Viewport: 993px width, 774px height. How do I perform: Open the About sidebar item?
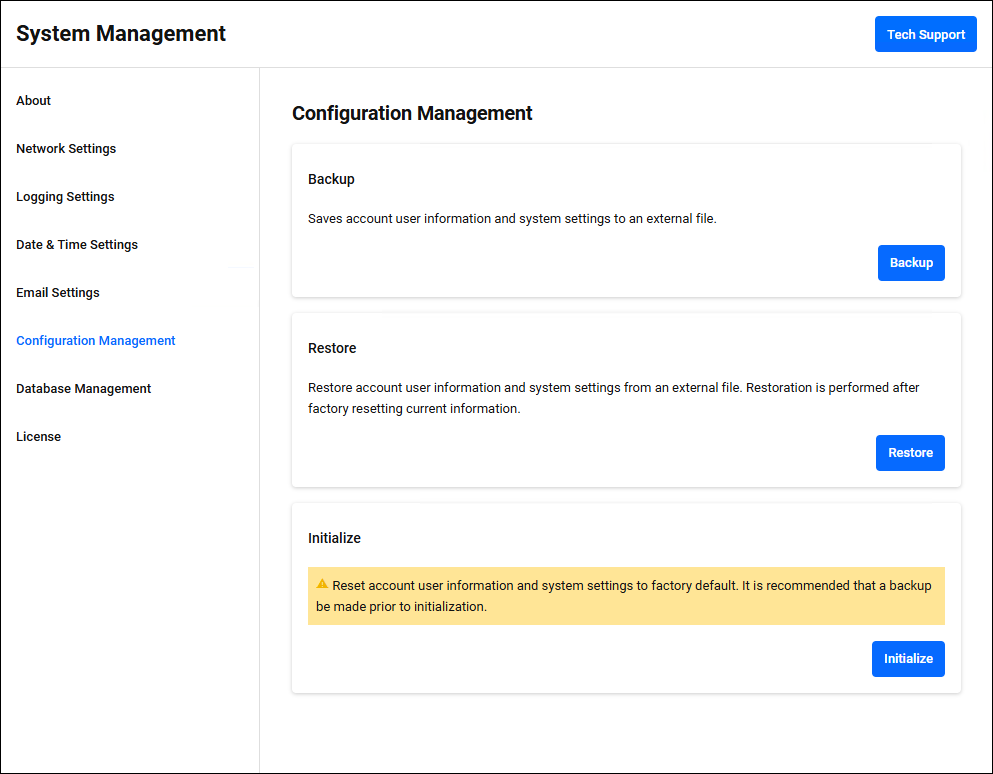point(34,101)
